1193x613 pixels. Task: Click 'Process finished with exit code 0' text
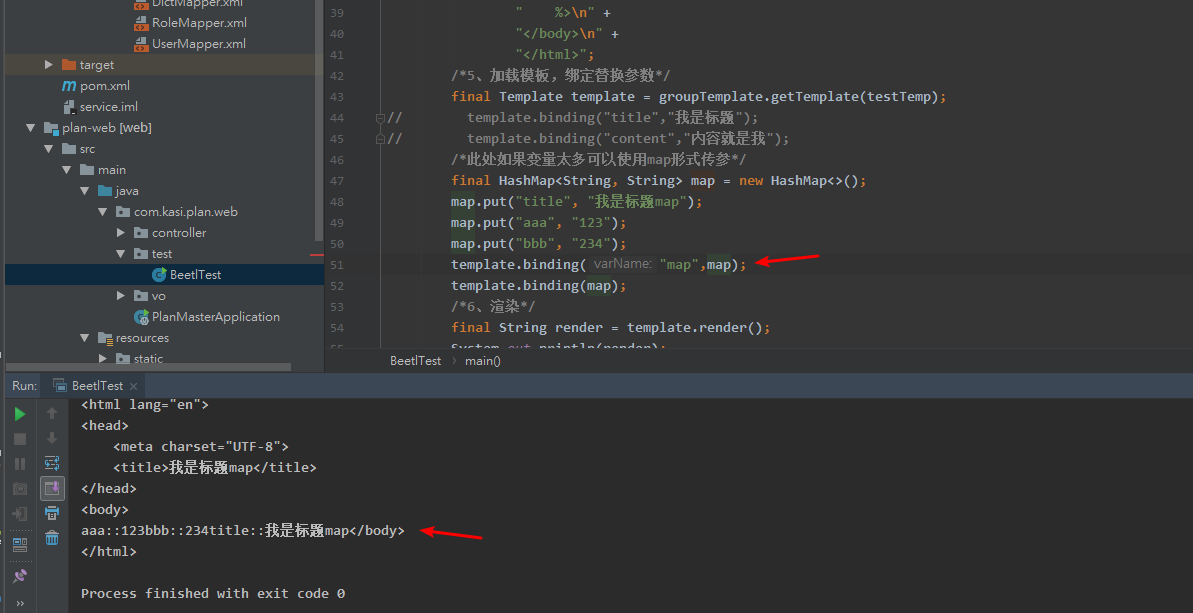(x=213, y=593)
